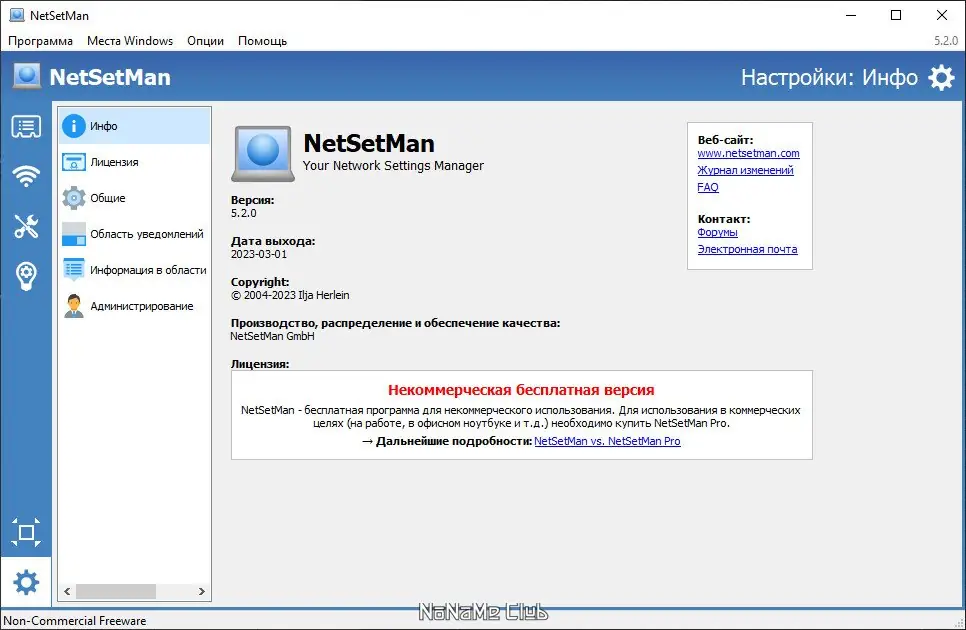Click the lightbulb tips sidebar icon

(x=26, y=276)
